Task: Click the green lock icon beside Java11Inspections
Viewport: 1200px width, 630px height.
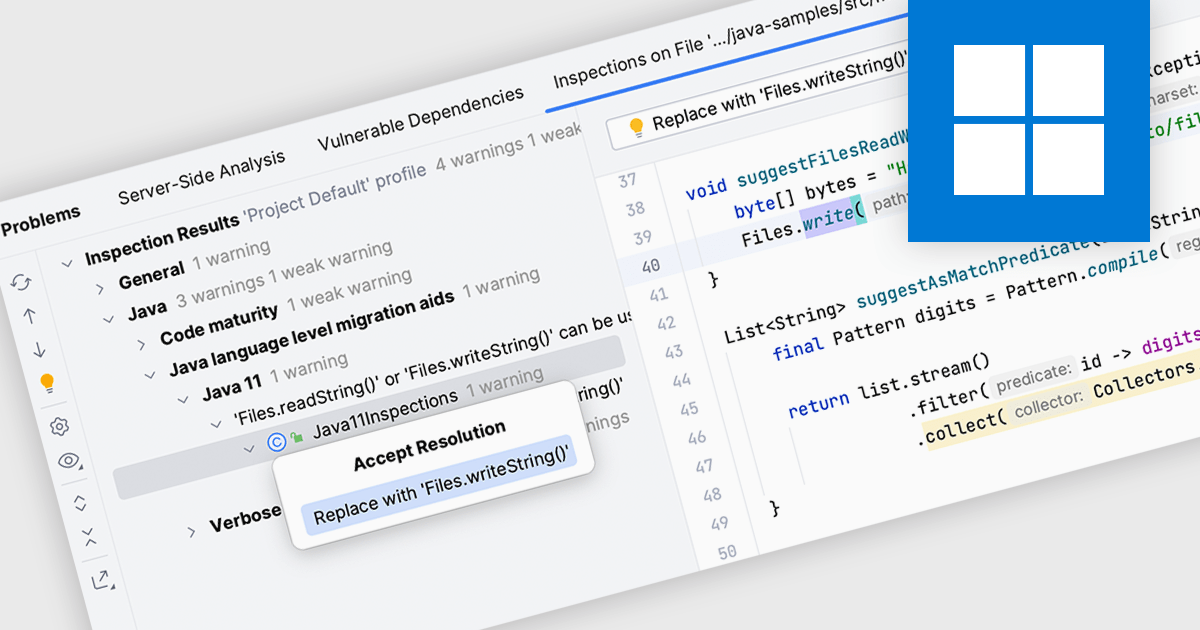Action: (296, 438)
